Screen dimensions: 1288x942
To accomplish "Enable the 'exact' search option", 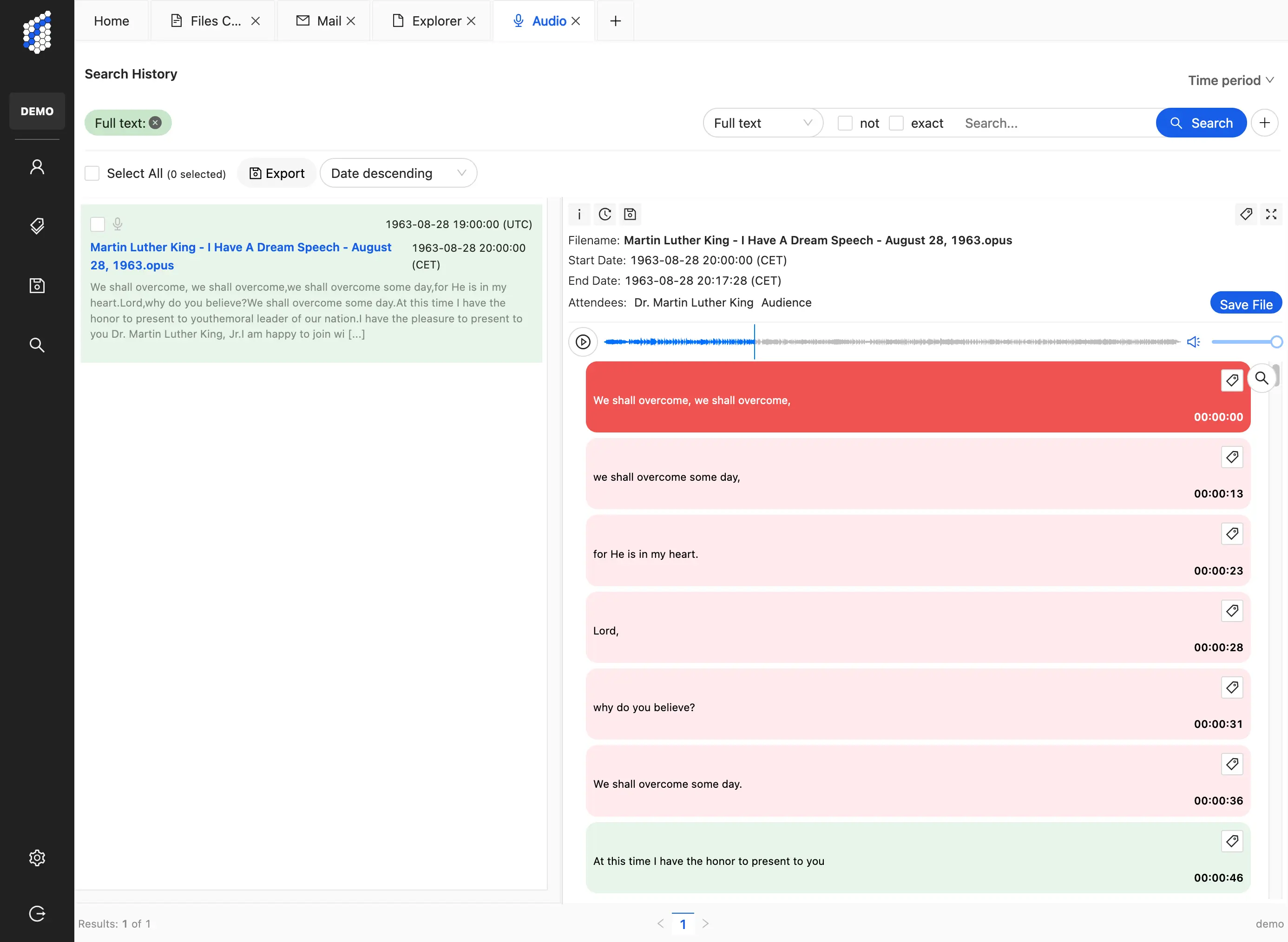I will [896, 123].
